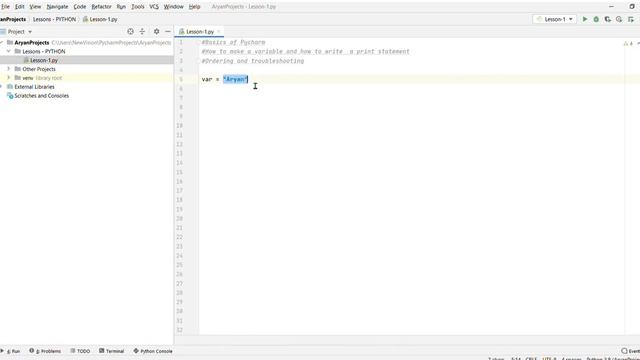Open the View menu
This screenshot has height=360, width=640.
pos(35,7)
